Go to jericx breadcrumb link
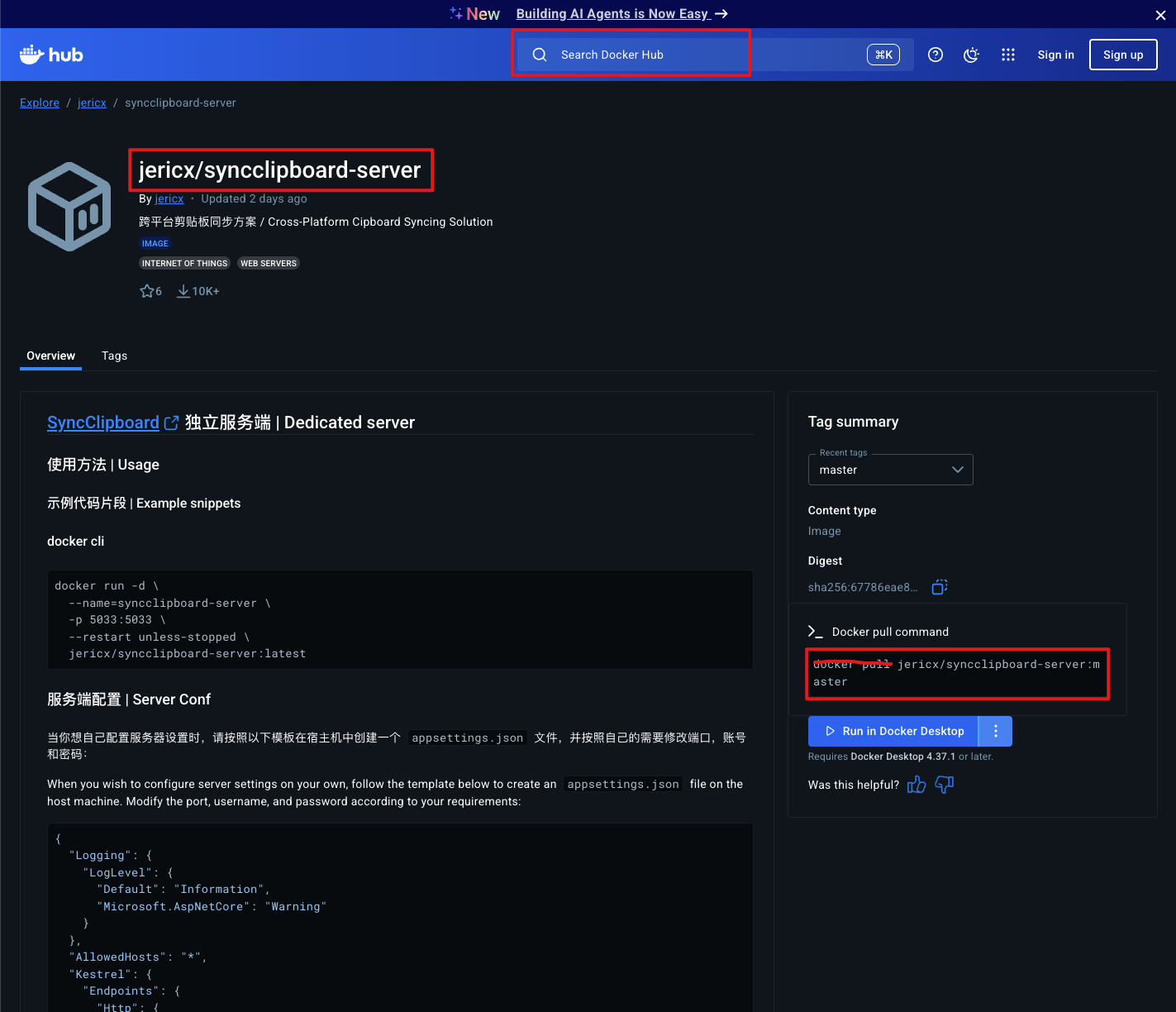This screenshot has height=1012, width=1176. [92, 103]
